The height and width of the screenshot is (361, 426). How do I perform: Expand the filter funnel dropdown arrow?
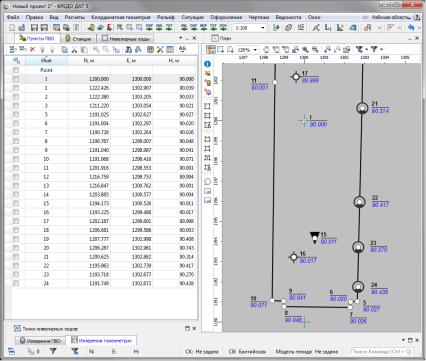[x=382, y=50]
